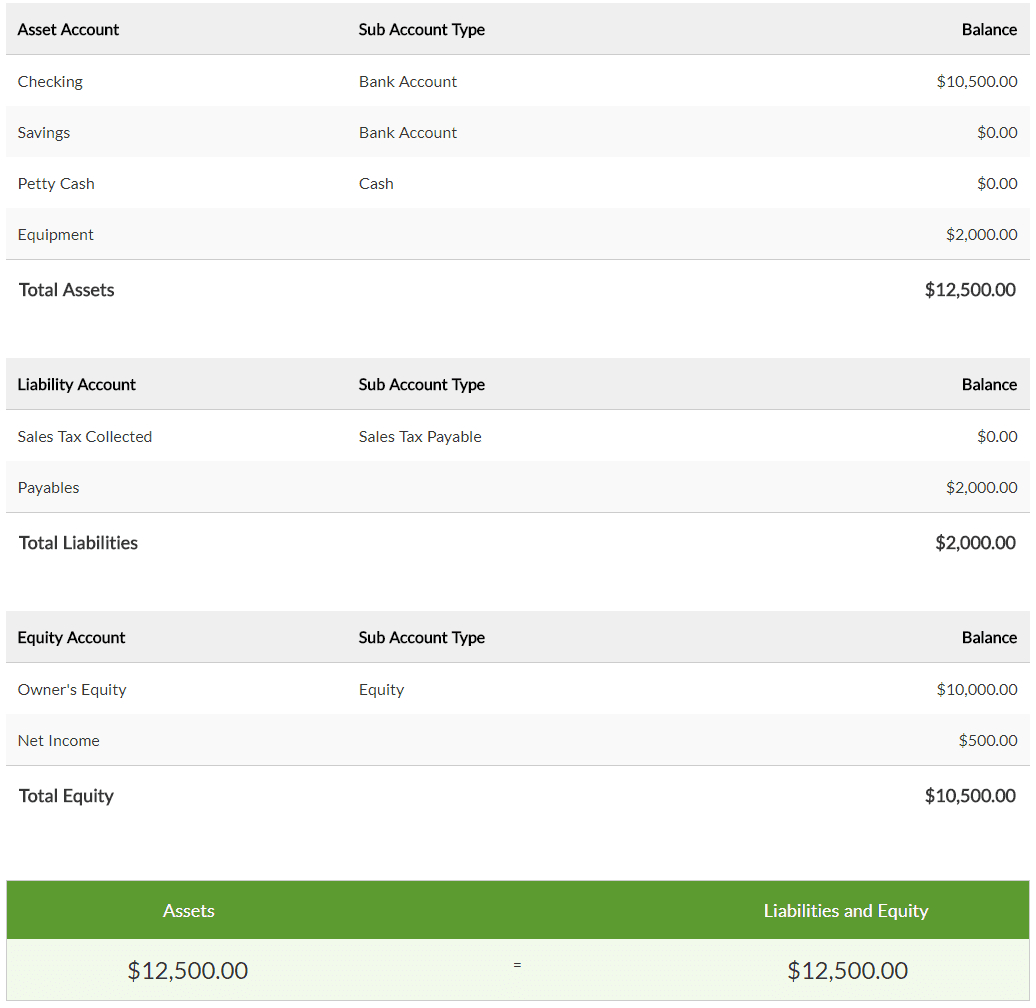Open the Payables liability account
This screenshot has height=1008, width=1036.
pyautogui.click(x=49, y=488)
